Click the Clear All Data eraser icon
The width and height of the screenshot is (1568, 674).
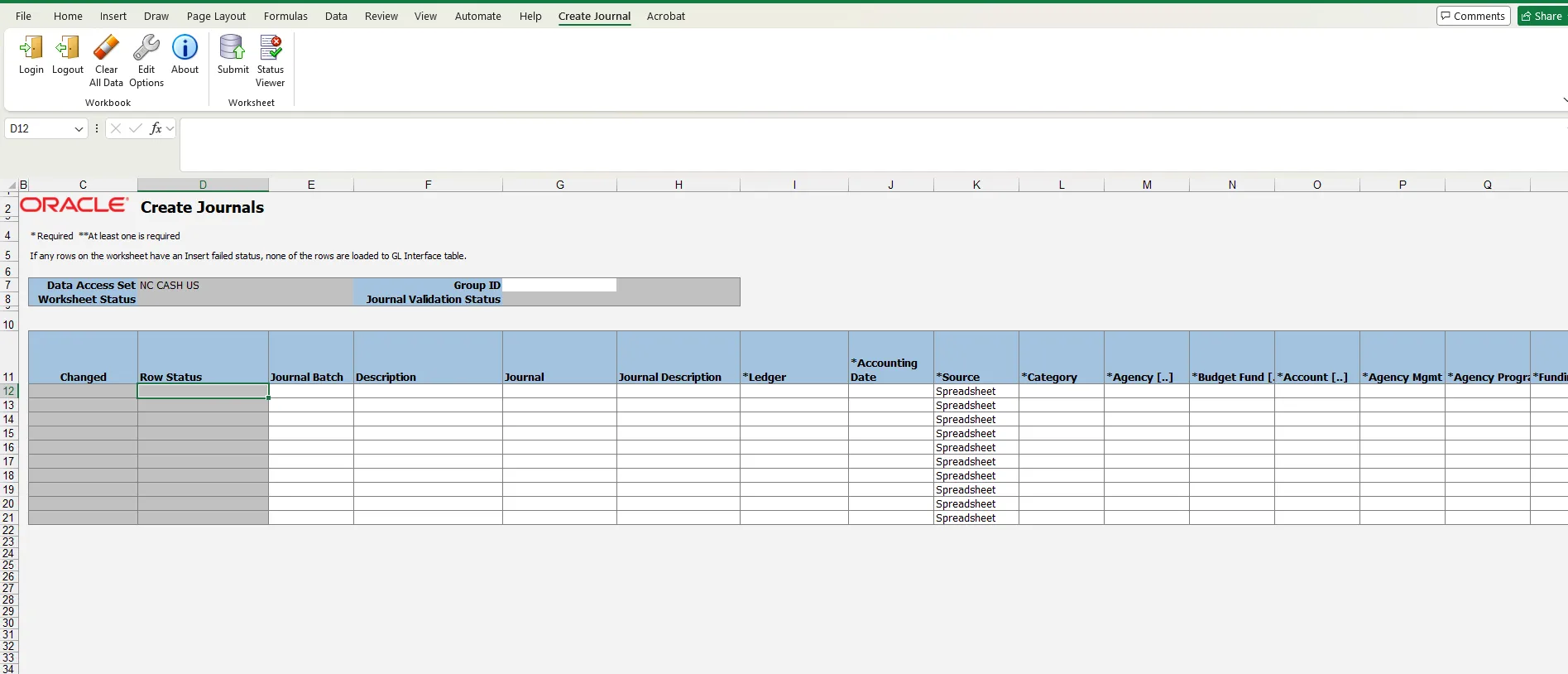point(106,48)
